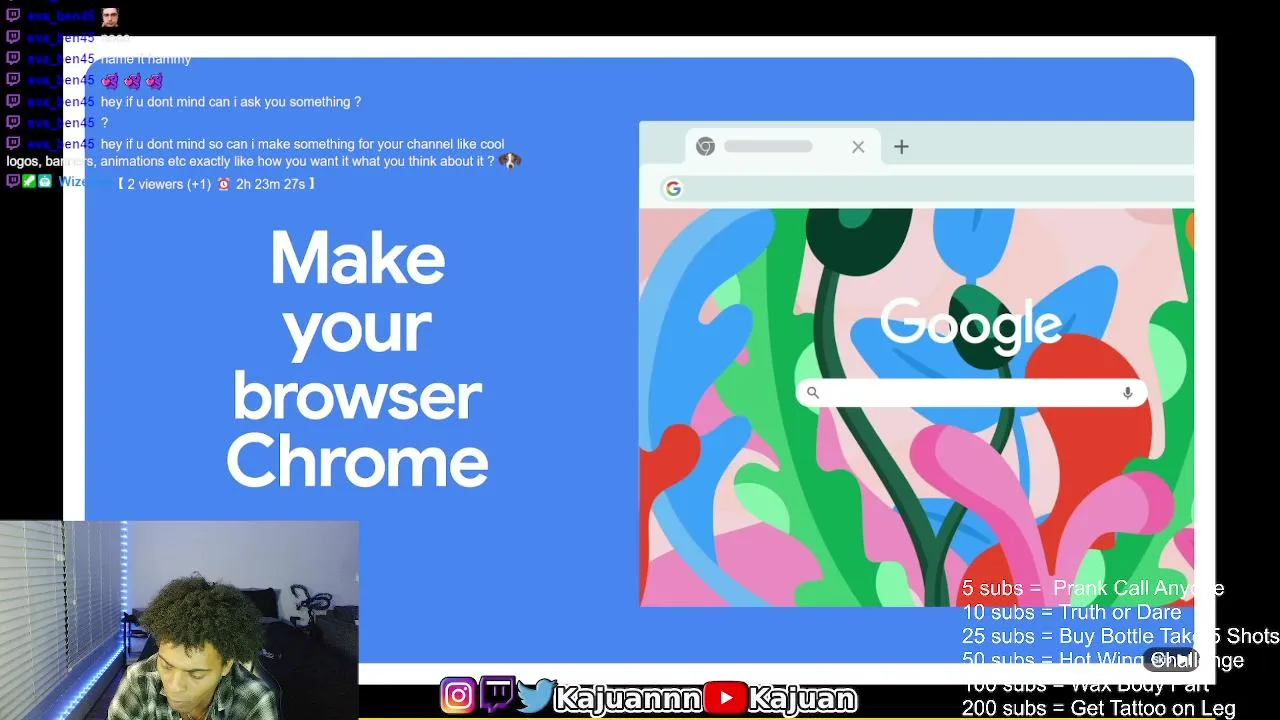The image size is (1280, 720).
Task: Click the Twitch badge beside the lone '?' message
Action: pyautogui.click(x=13, y=122)
